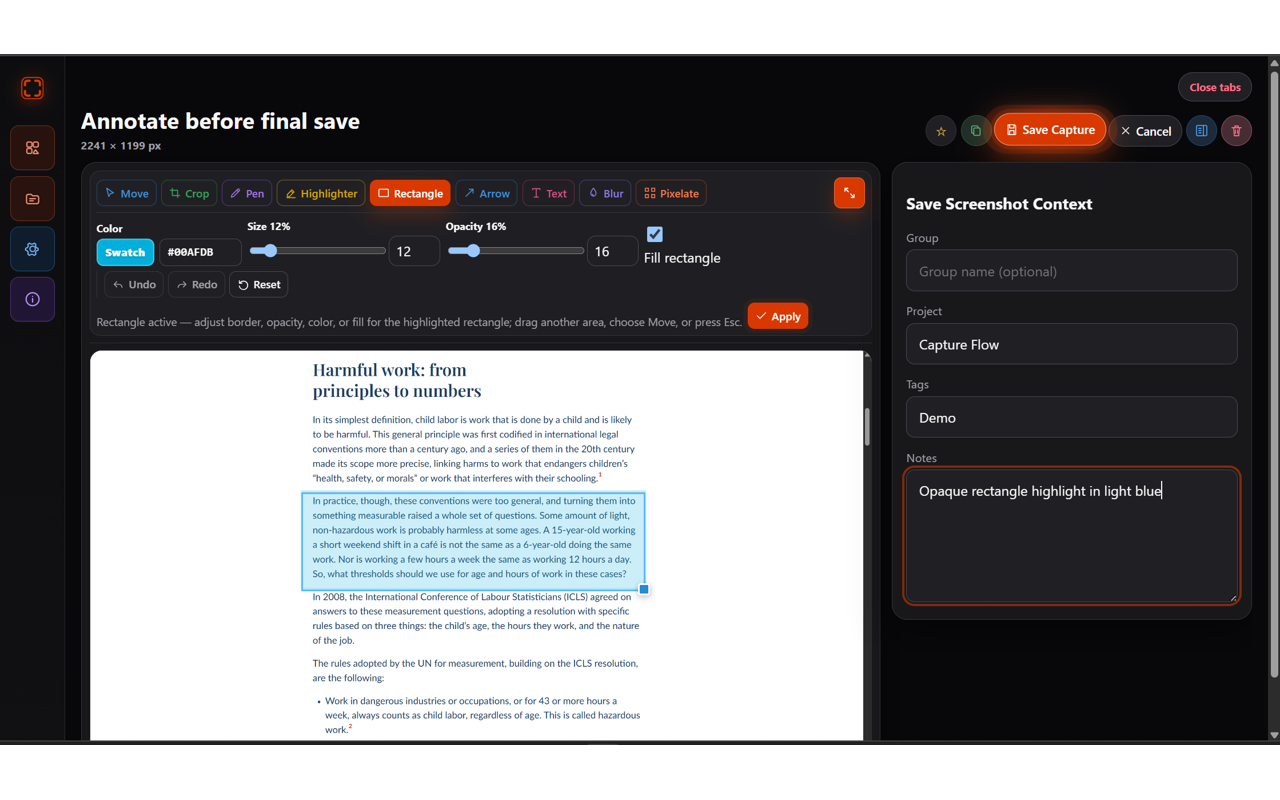Click inside the Notes text area
The image size is (1280, 800).
[1071, 536]
